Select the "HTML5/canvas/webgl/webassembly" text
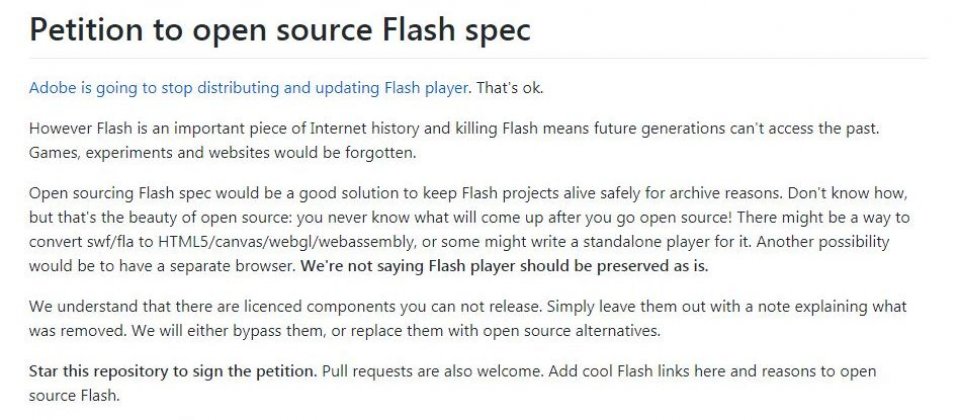The width and height of the screenshot is (960, 420). [x=286, y=242]
